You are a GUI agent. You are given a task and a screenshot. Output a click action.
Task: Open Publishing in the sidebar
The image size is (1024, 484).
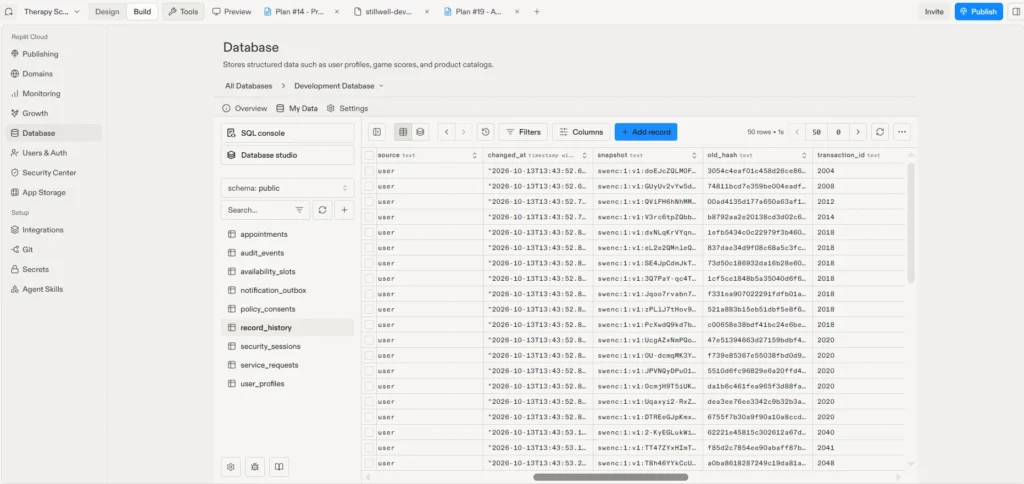[54, 54]
